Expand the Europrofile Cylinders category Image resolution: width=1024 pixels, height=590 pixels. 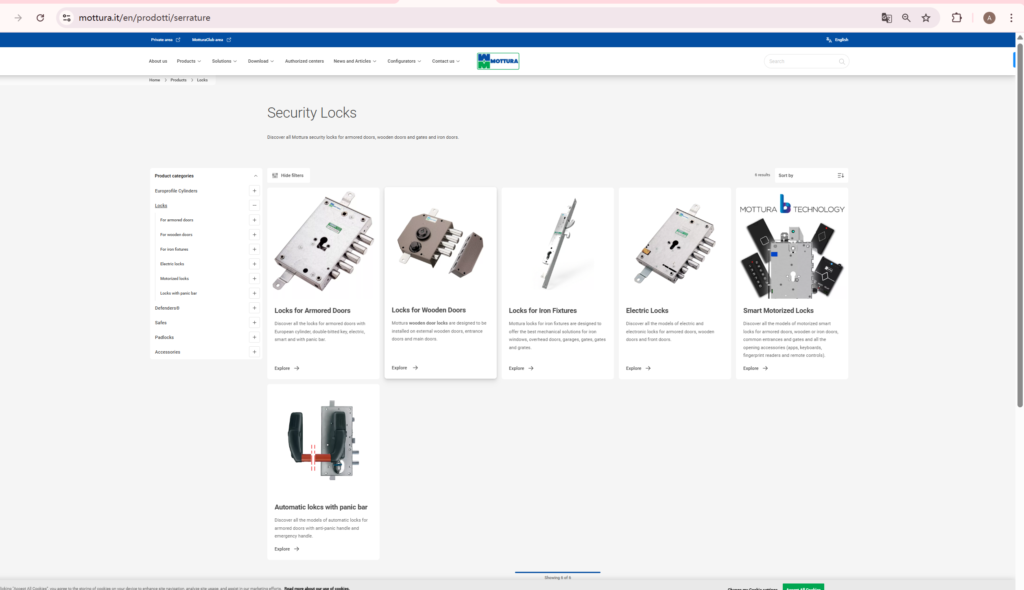click(254, 190)
